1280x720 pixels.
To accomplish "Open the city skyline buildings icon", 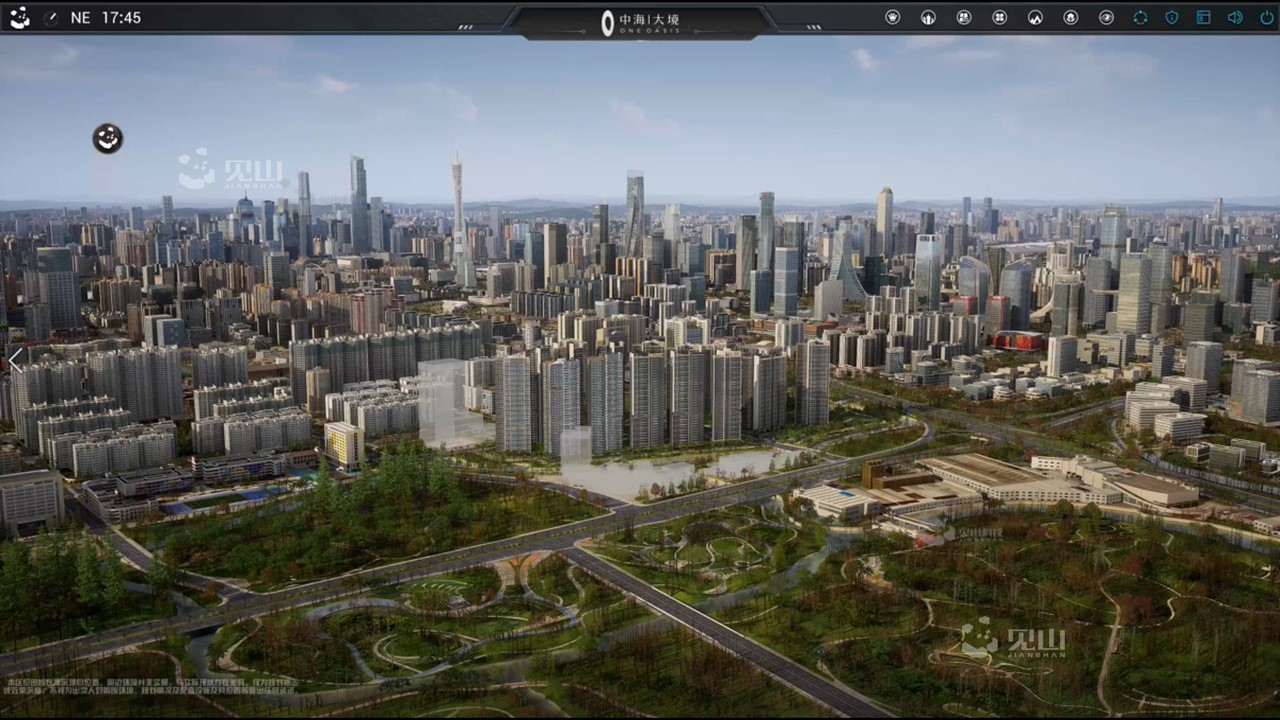I will pos(928,17).
